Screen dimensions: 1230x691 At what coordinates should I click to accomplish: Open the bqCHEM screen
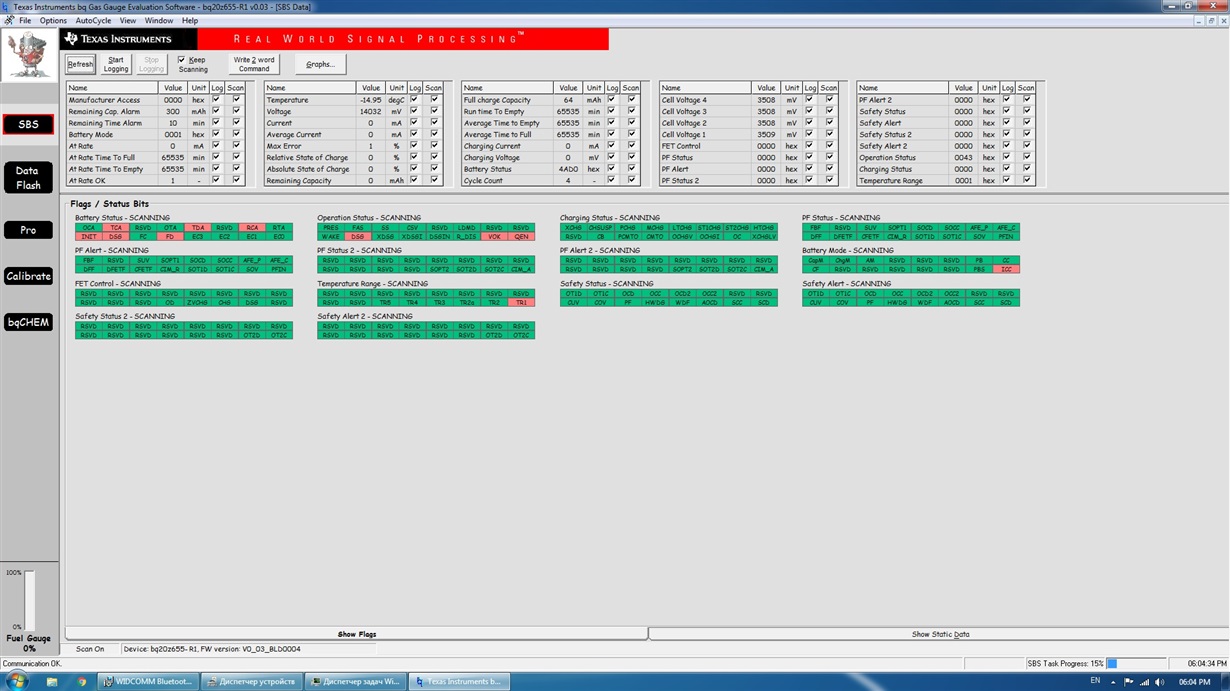click(x=28, y=322)
